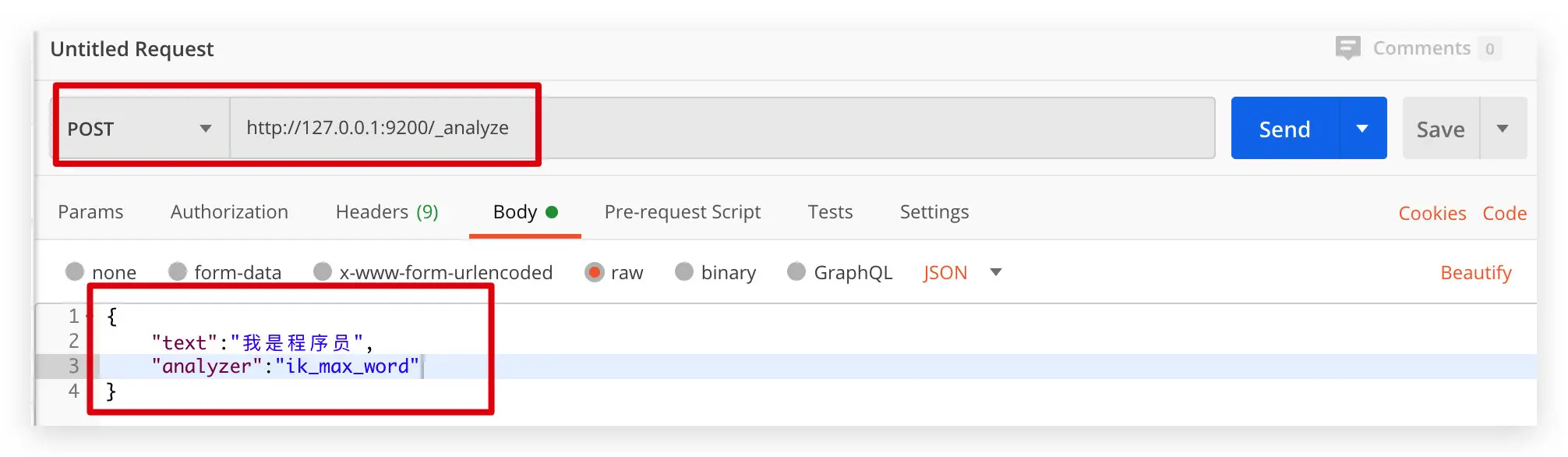Image resolution: width=1568 pixels, height=457 pixels.
Task: Expand the Send button arrow options
Action: pos(1362,129)
